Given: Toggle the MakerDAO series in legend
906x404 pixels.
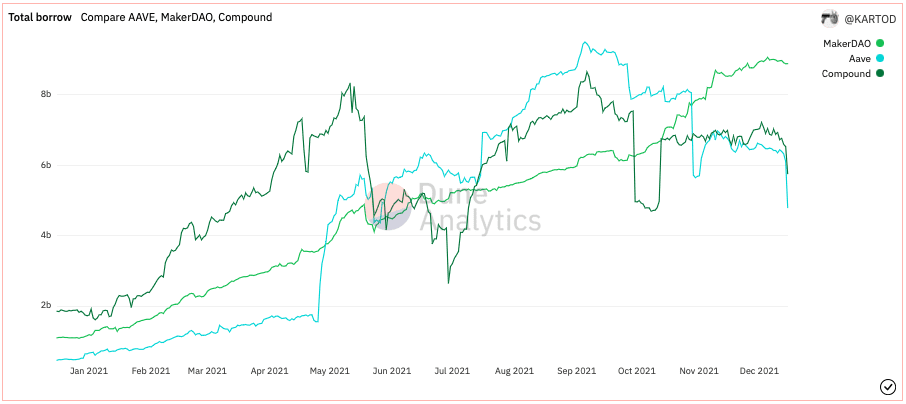Looking at the screenshot, I should [x=847, y=43].
